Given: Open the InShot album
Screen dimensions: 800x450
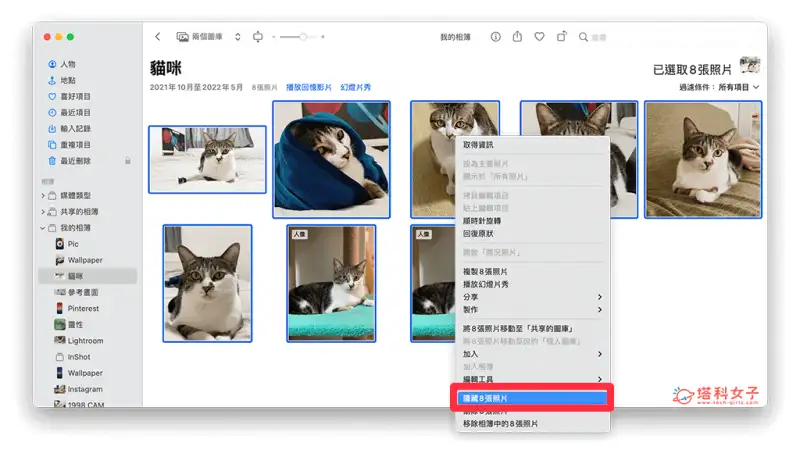Looking at the screenshot, I should point(79,357).
